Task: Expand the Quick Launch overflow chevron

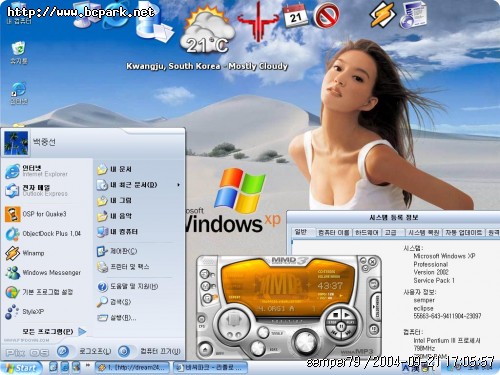Action: 88,365
